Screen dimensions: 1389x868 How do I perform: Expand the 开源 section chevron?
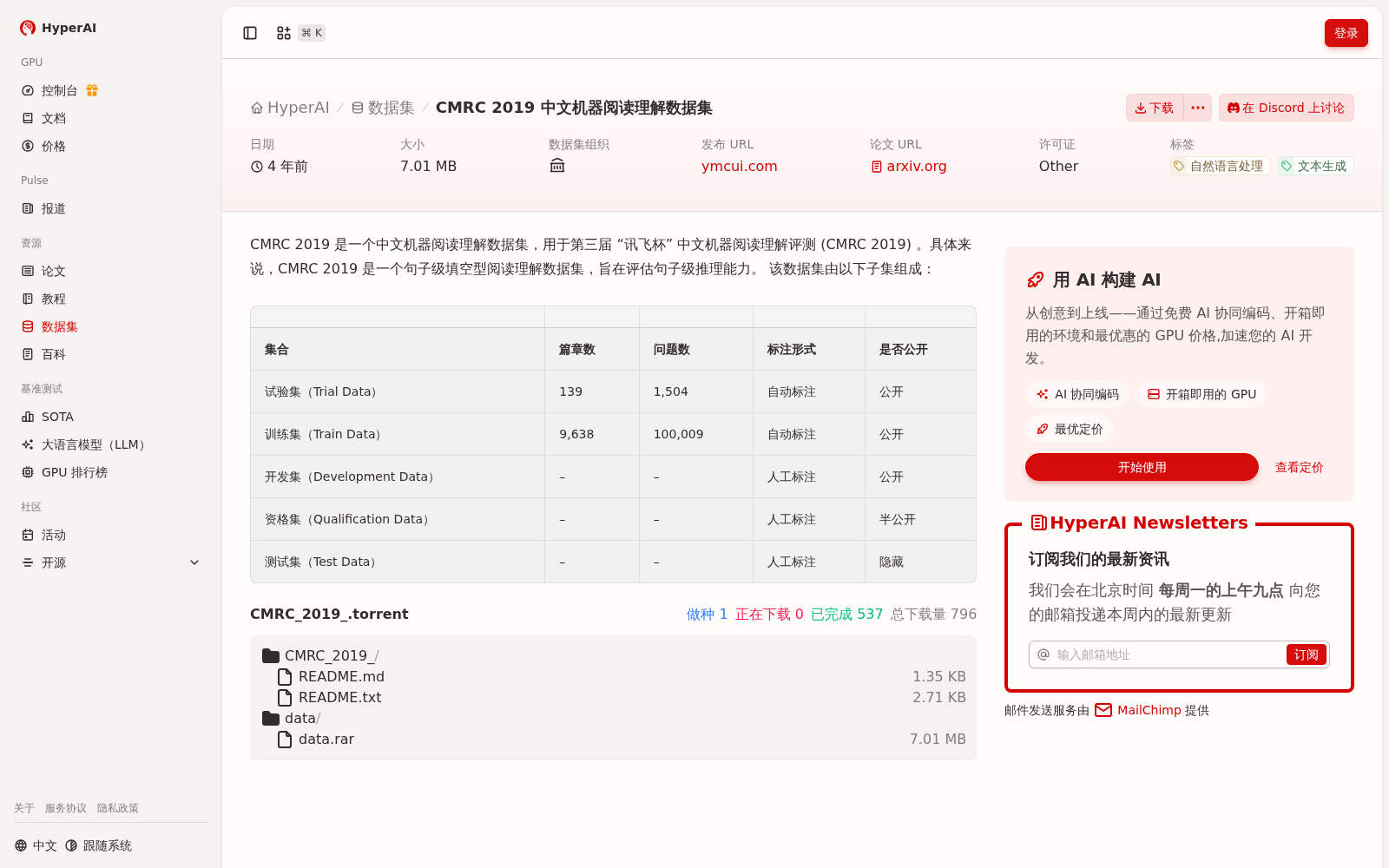tap(194, 562)
